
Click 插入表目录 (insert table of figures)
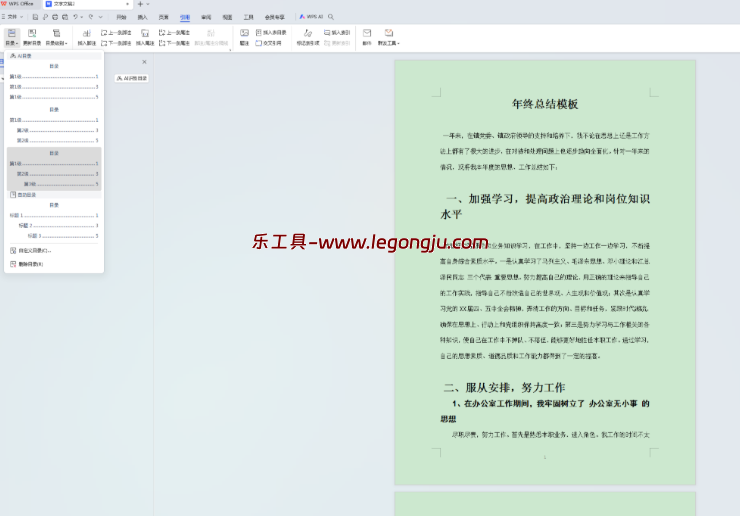(x=271, y=33)
